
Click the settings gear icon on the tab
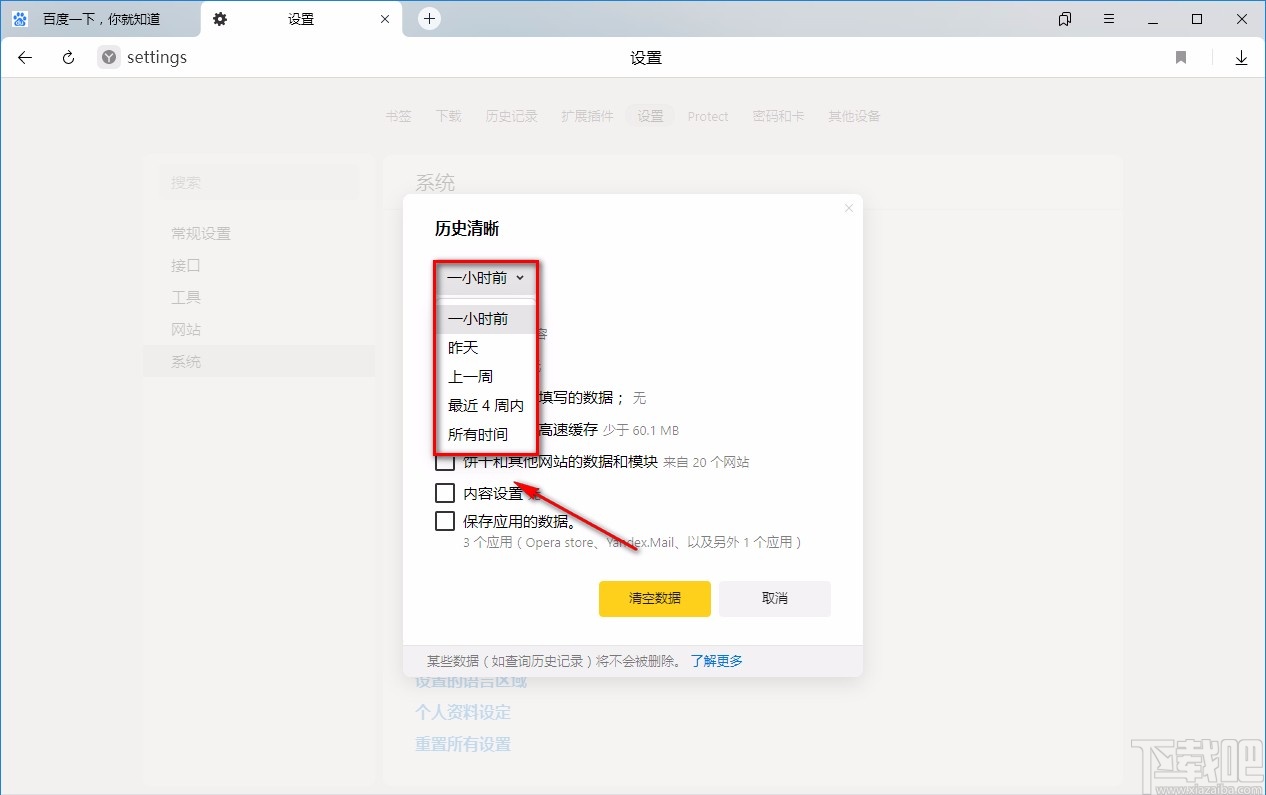coord(220,18)
